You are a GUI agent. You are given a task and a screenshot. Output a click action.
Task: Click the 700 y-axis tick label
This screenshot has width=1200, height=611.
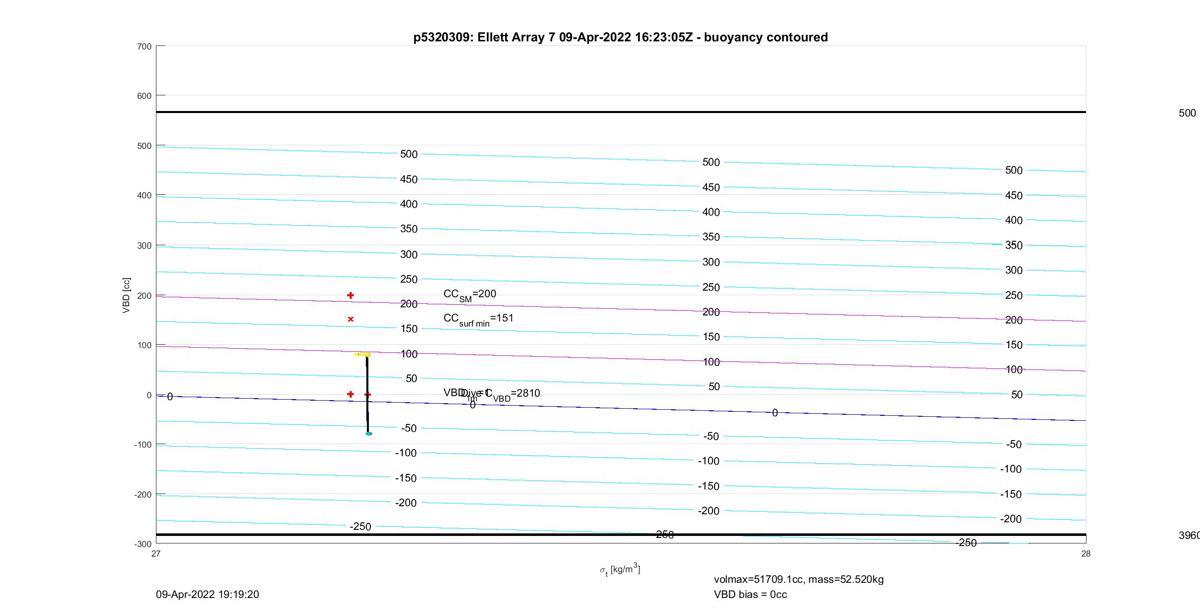[x=143, y=47]
